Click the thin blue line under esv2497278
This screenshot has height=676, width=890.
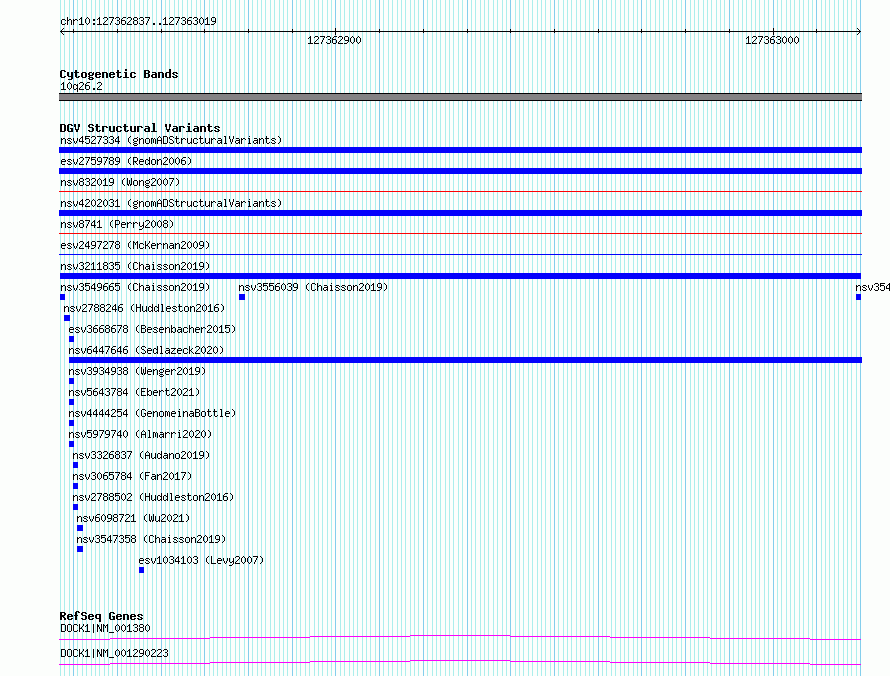pos(460,254)
